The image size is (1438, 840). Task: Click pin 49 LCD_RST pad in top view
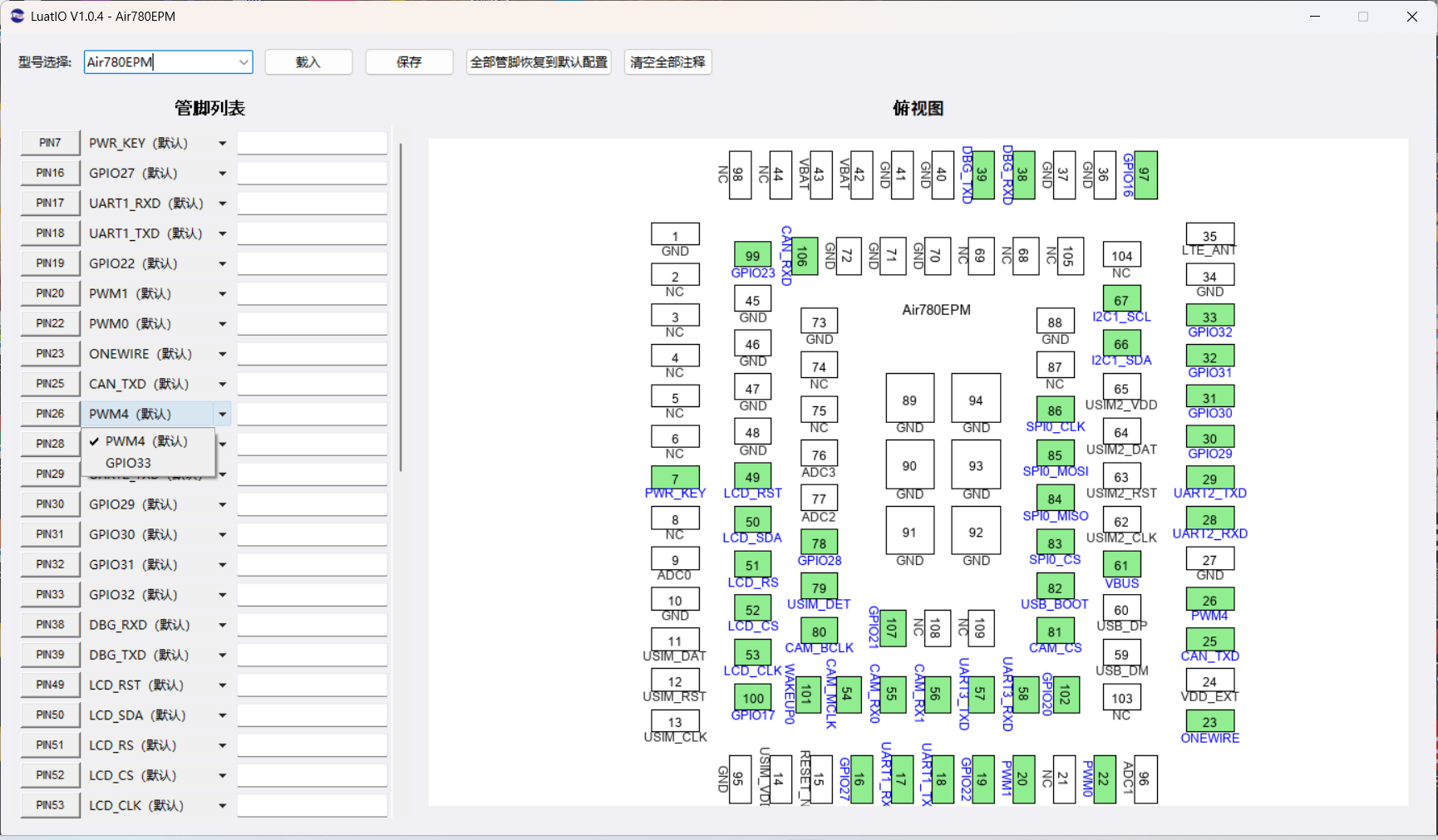click(752, 477)
